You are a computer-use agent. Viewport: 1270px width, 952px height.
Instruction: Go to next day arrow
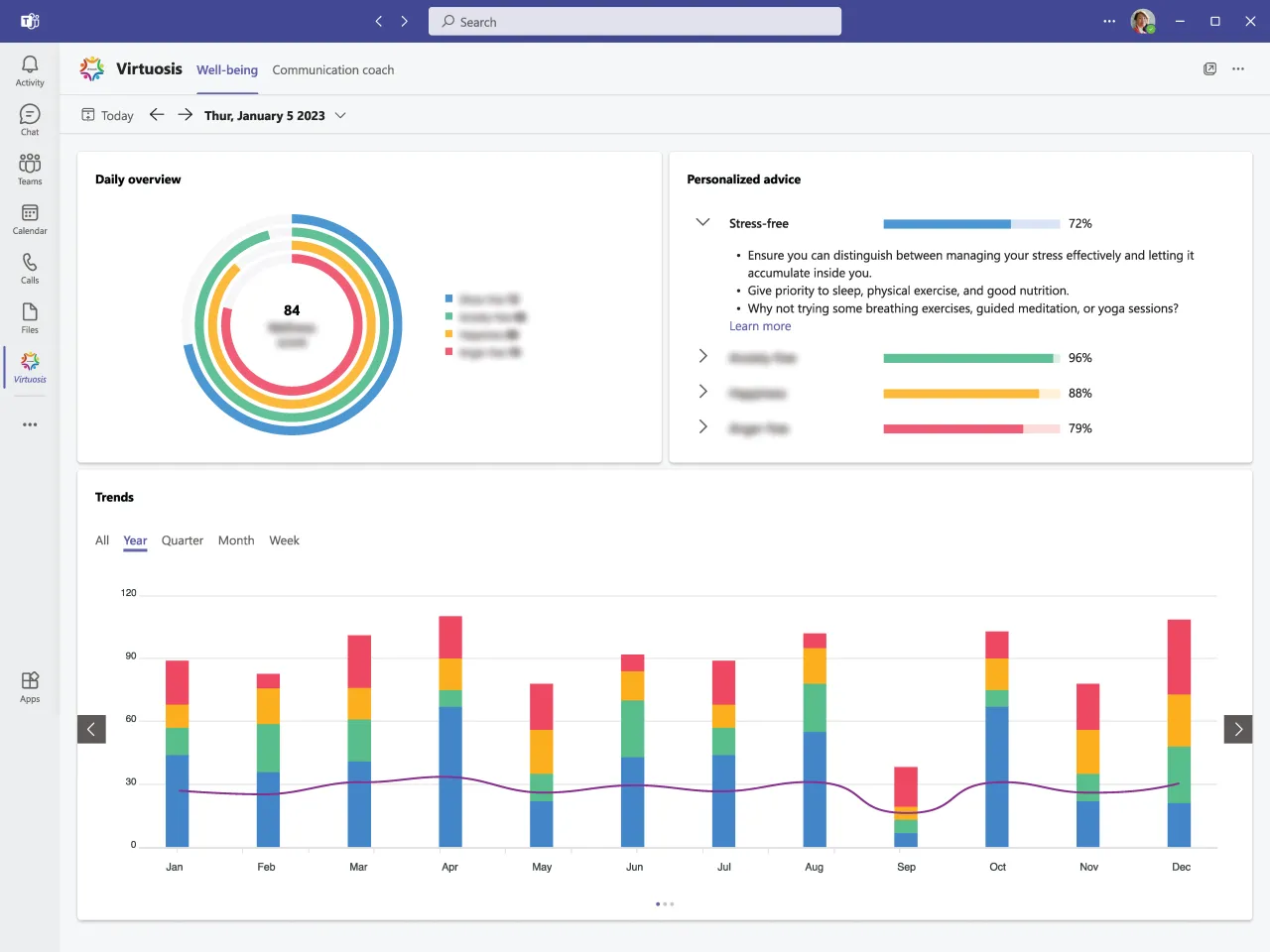(x=186, y=115)
